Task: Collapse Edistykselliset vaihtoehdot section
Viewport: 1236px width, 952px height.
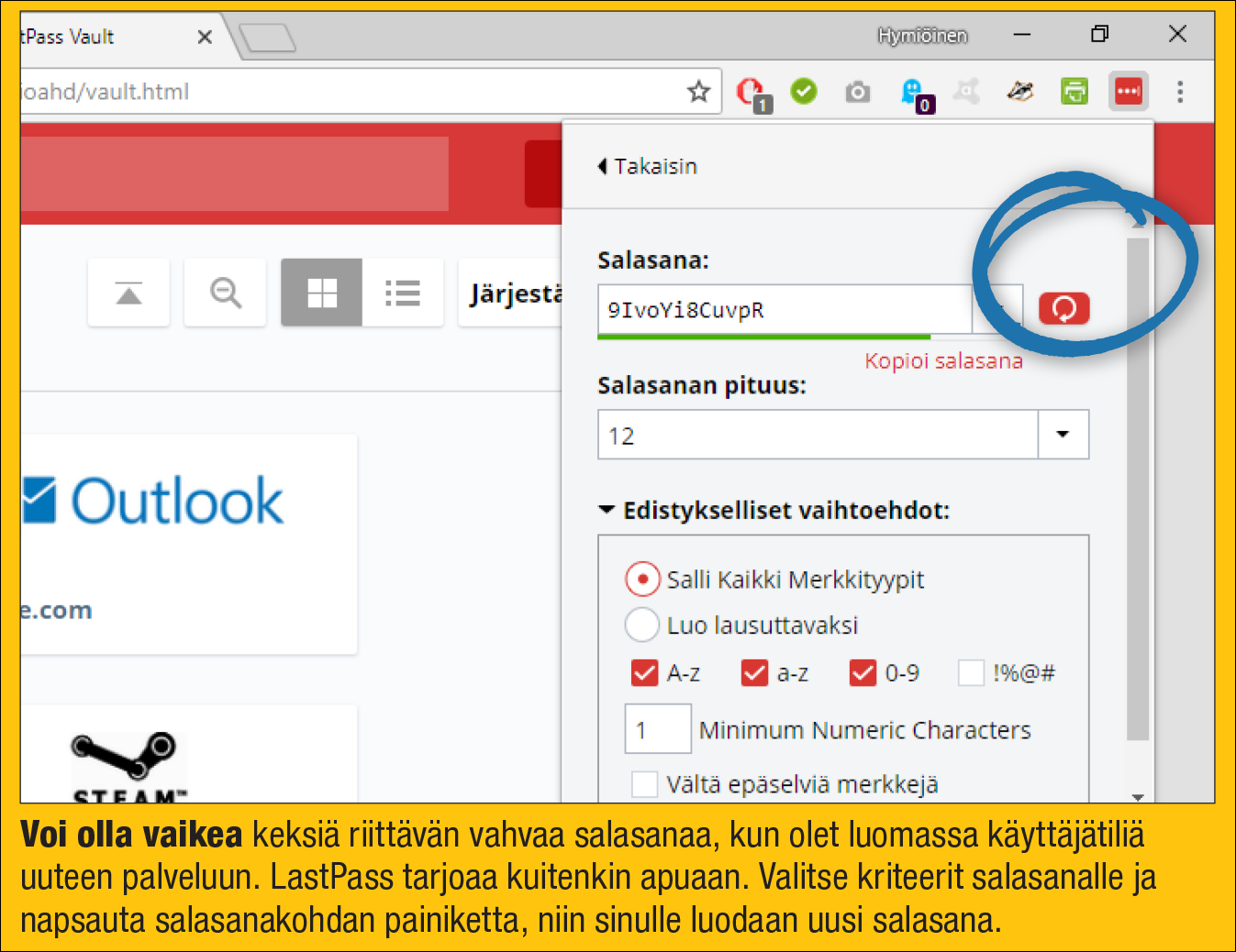Action: [774, 511]
